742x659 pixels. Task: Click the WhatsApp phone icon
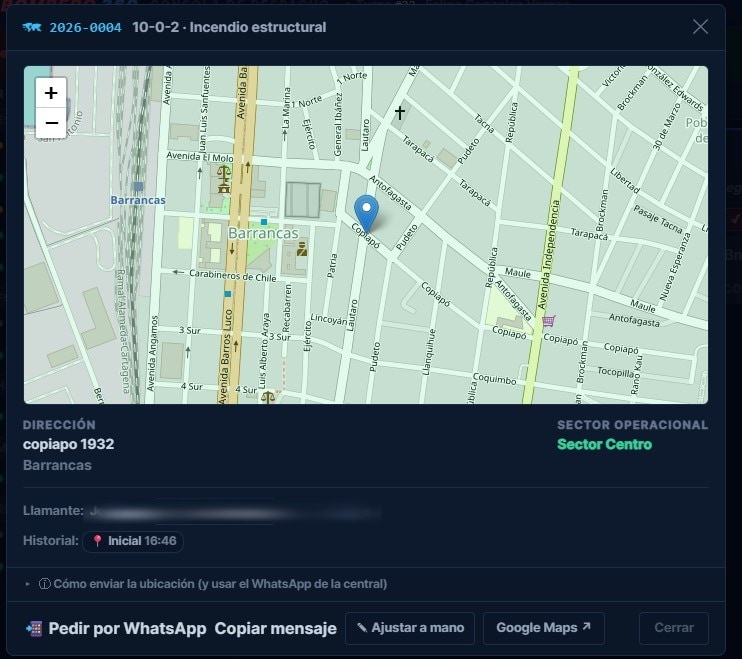[34, 628]
